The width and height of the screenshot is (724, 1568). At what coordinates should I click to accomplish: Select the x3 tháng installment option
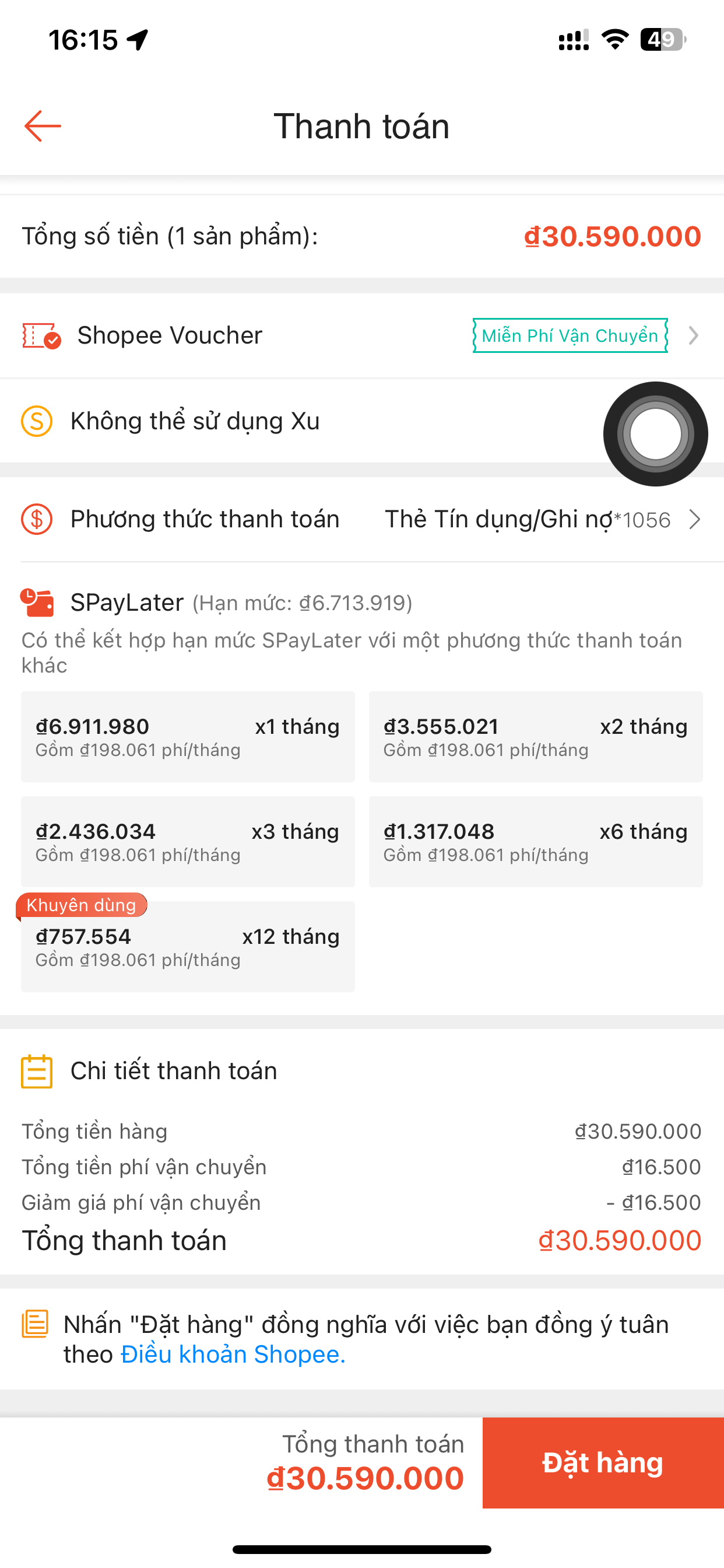click(x=187, y=841)
